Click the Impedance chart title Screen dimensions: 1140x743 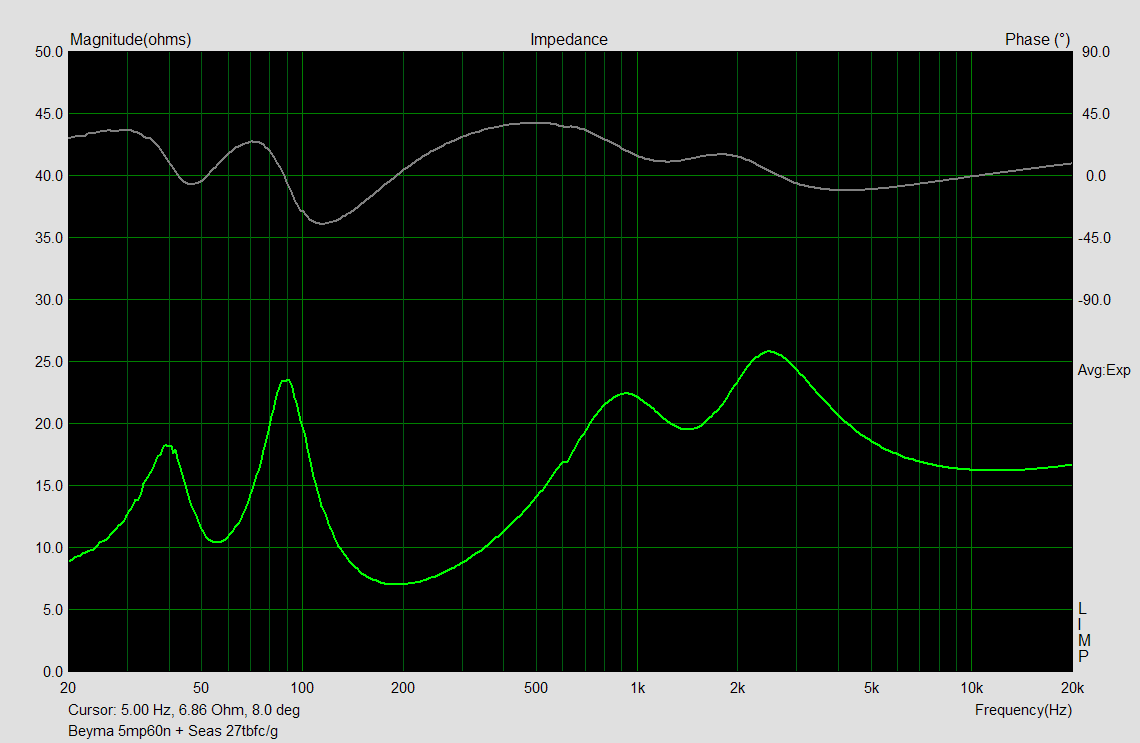[x=569, y=40]
